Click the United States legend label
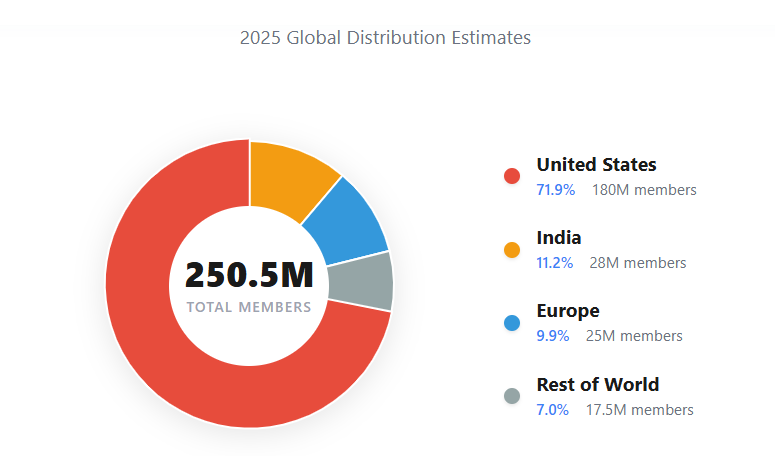 click(x=596, y=165)
